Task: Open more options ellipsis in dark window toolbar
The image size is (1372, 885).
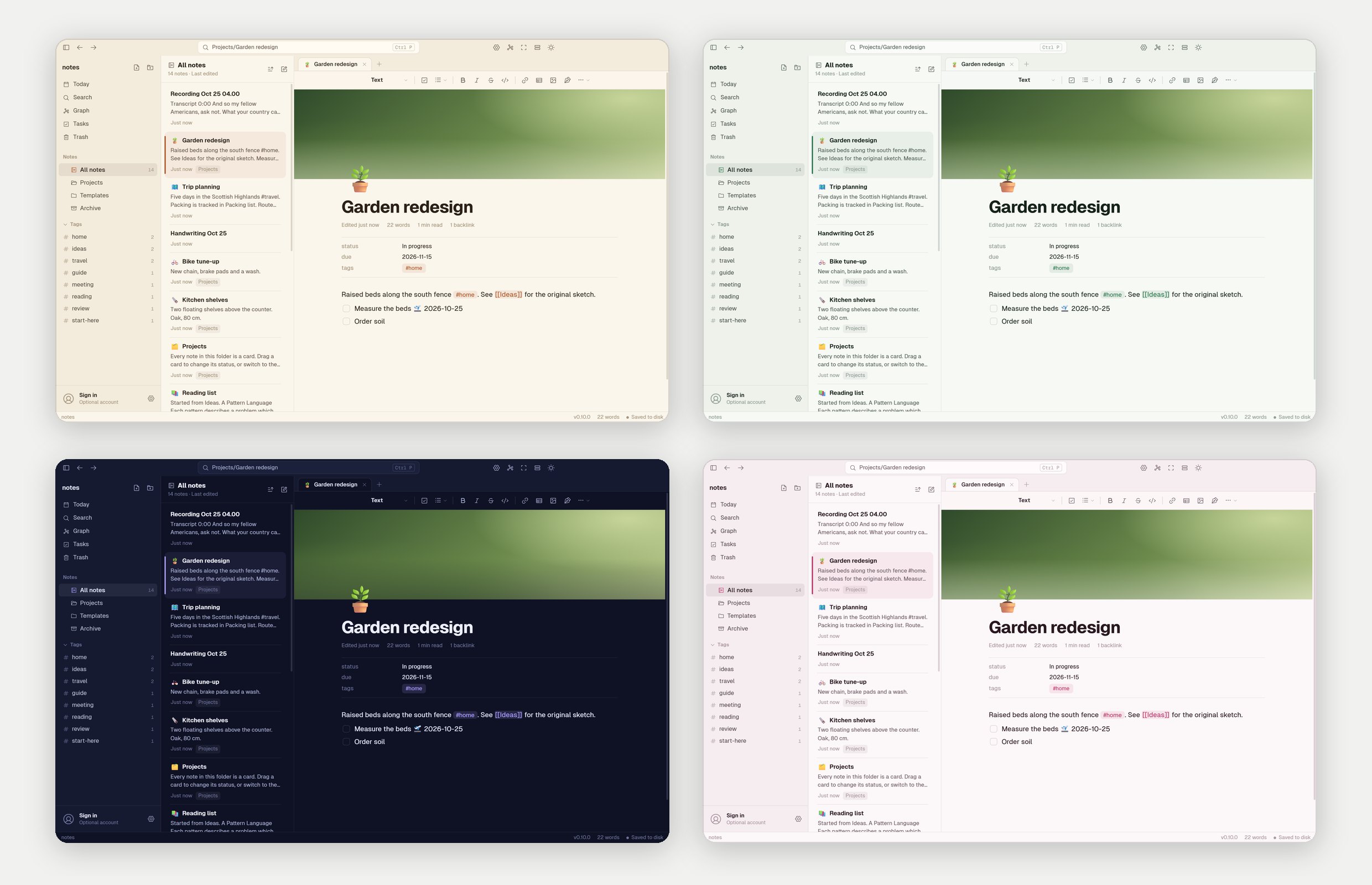Action: click(x=584, y=501)
